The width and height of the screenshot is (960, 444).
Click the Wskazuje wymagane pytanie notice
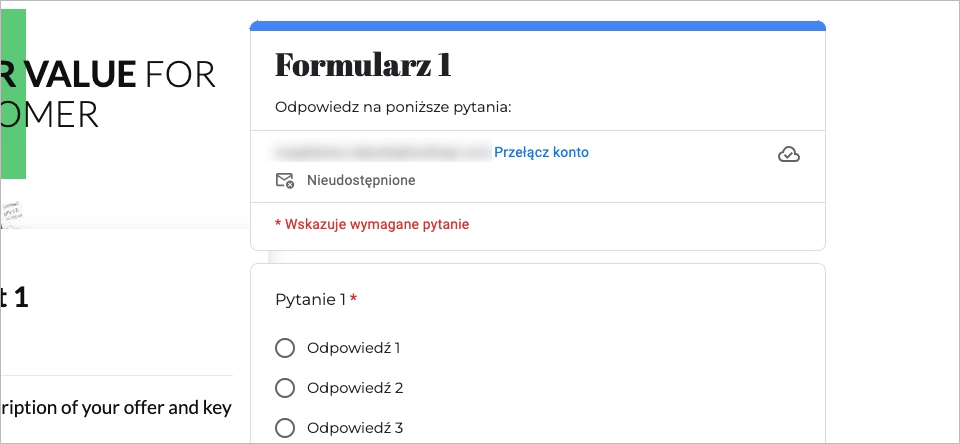[372, 224]
